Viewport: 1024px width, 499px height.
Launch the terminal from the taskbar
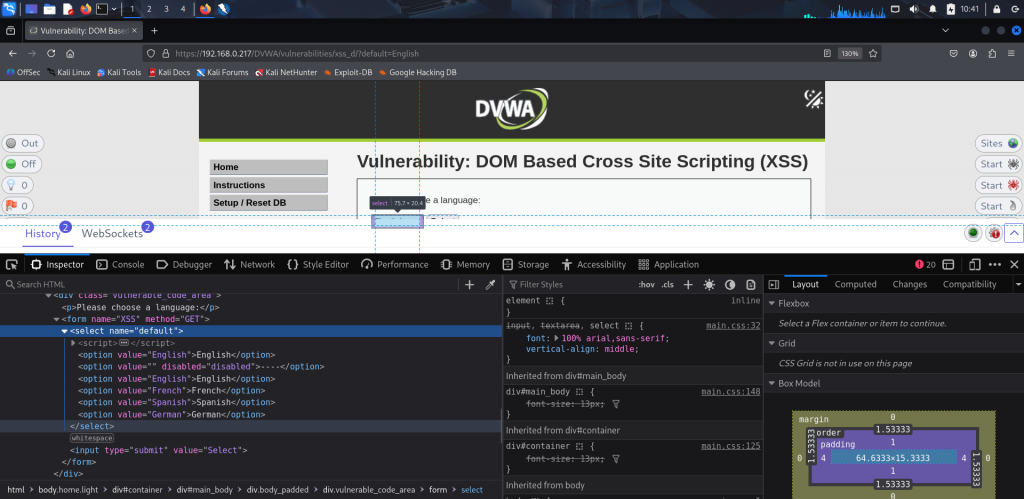point(102,9)
